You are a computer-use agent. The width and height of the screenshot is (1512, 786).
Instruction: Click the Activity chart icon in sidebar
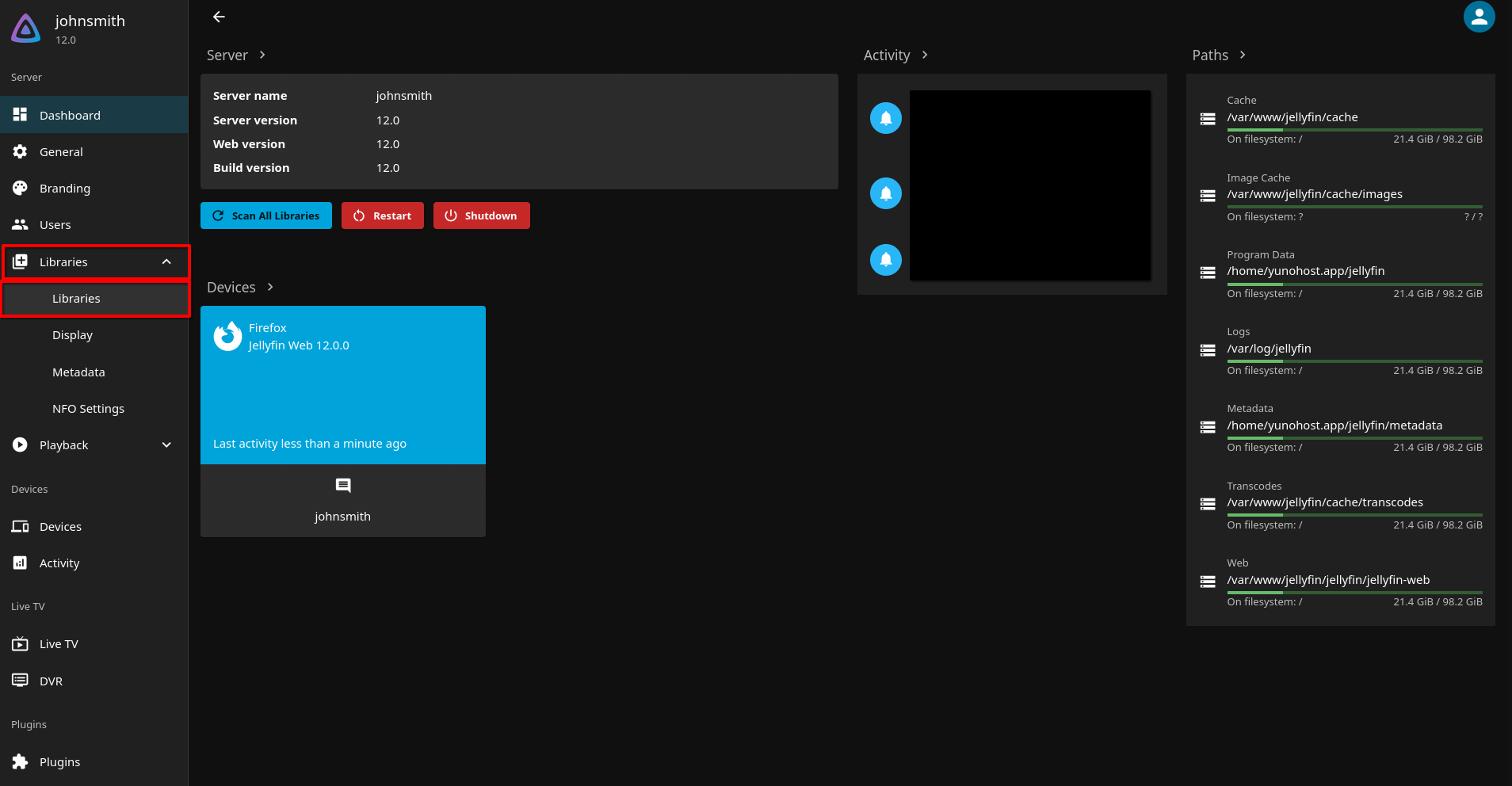click(20, 563)
